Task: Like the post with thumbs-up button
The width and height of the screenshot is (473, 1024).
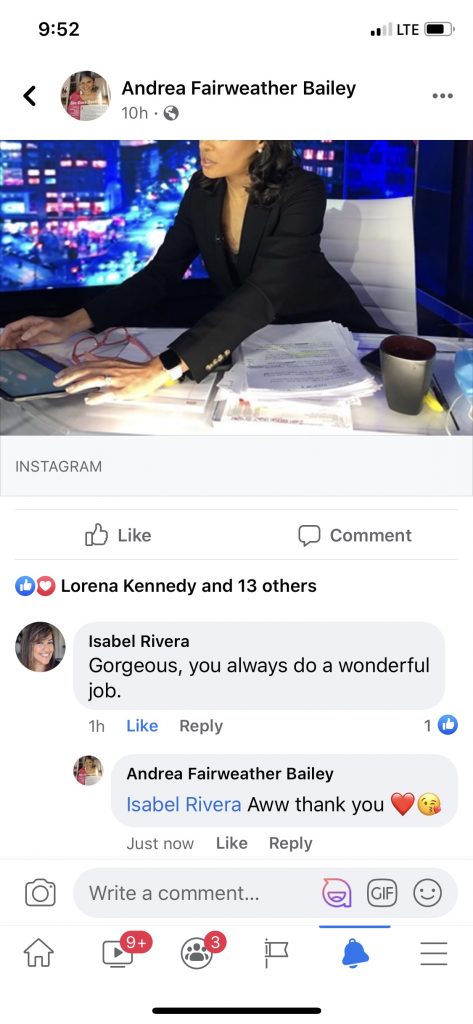Action: click(x=118, y=535)
